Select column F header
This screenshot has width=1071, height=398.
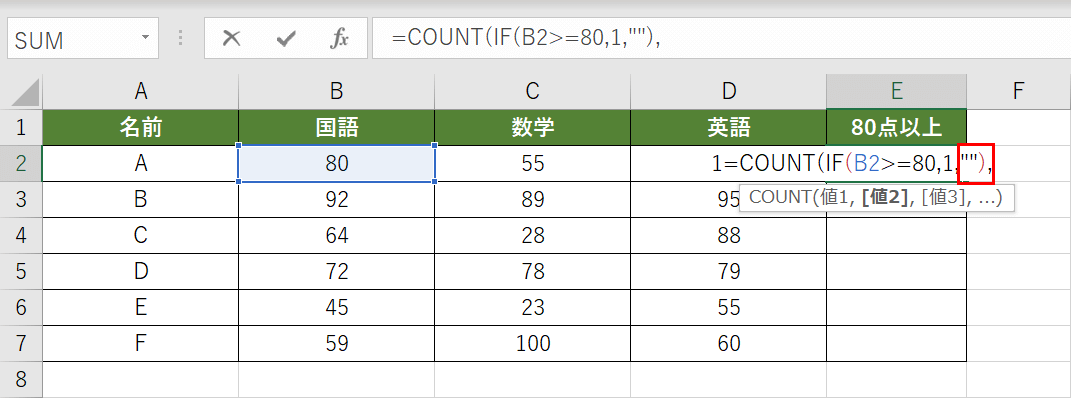pyautogui.click(x=1018, y=91)
